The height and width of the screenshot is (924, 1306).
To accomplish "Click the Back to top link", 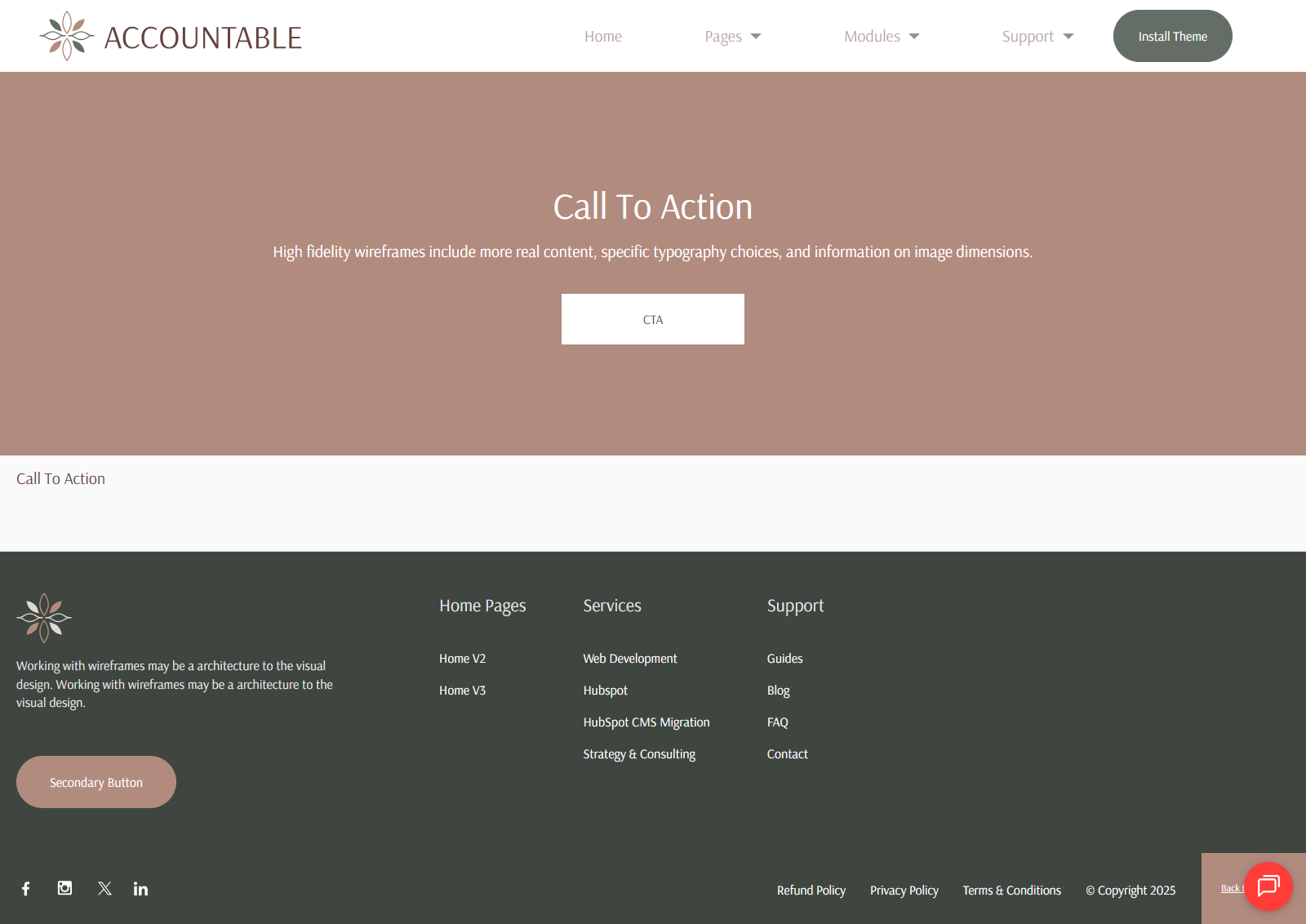I will pos(1230,888).
